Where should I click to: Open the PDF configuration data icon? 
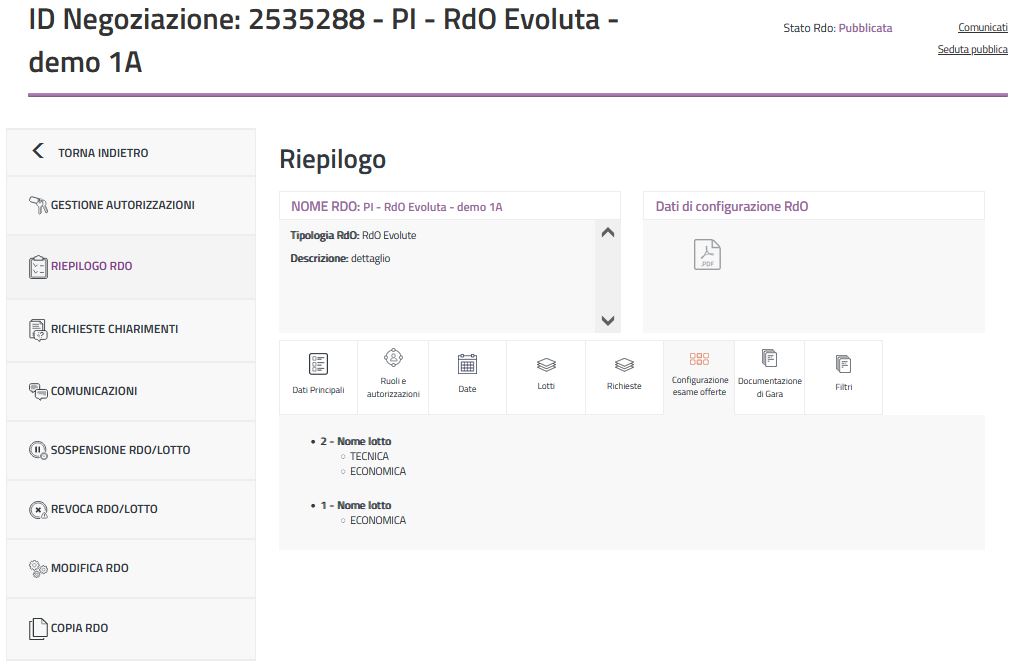pyautogui.click(x=707, y=255)
